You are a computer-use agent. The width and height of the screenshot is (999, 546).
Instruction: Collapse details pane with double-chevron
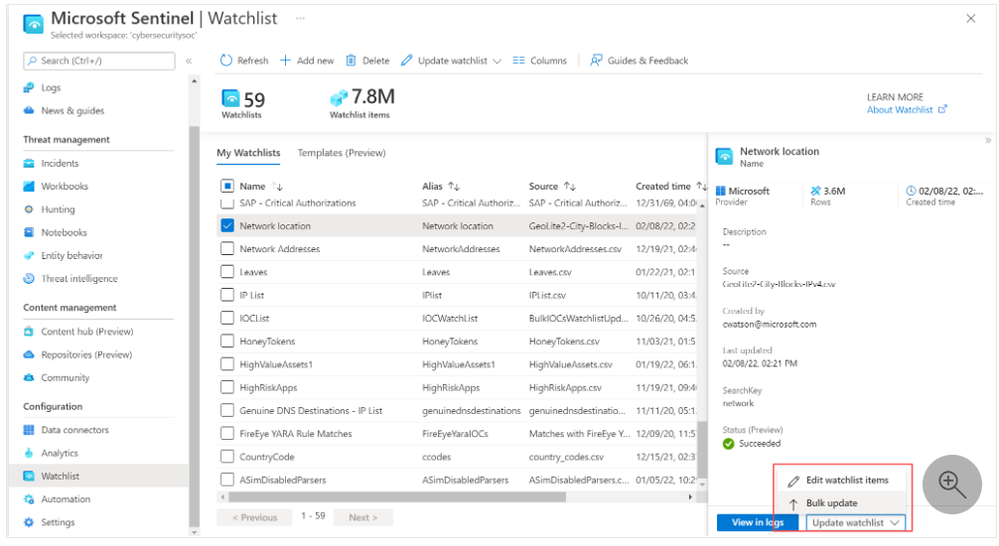(x=988, y=141)
